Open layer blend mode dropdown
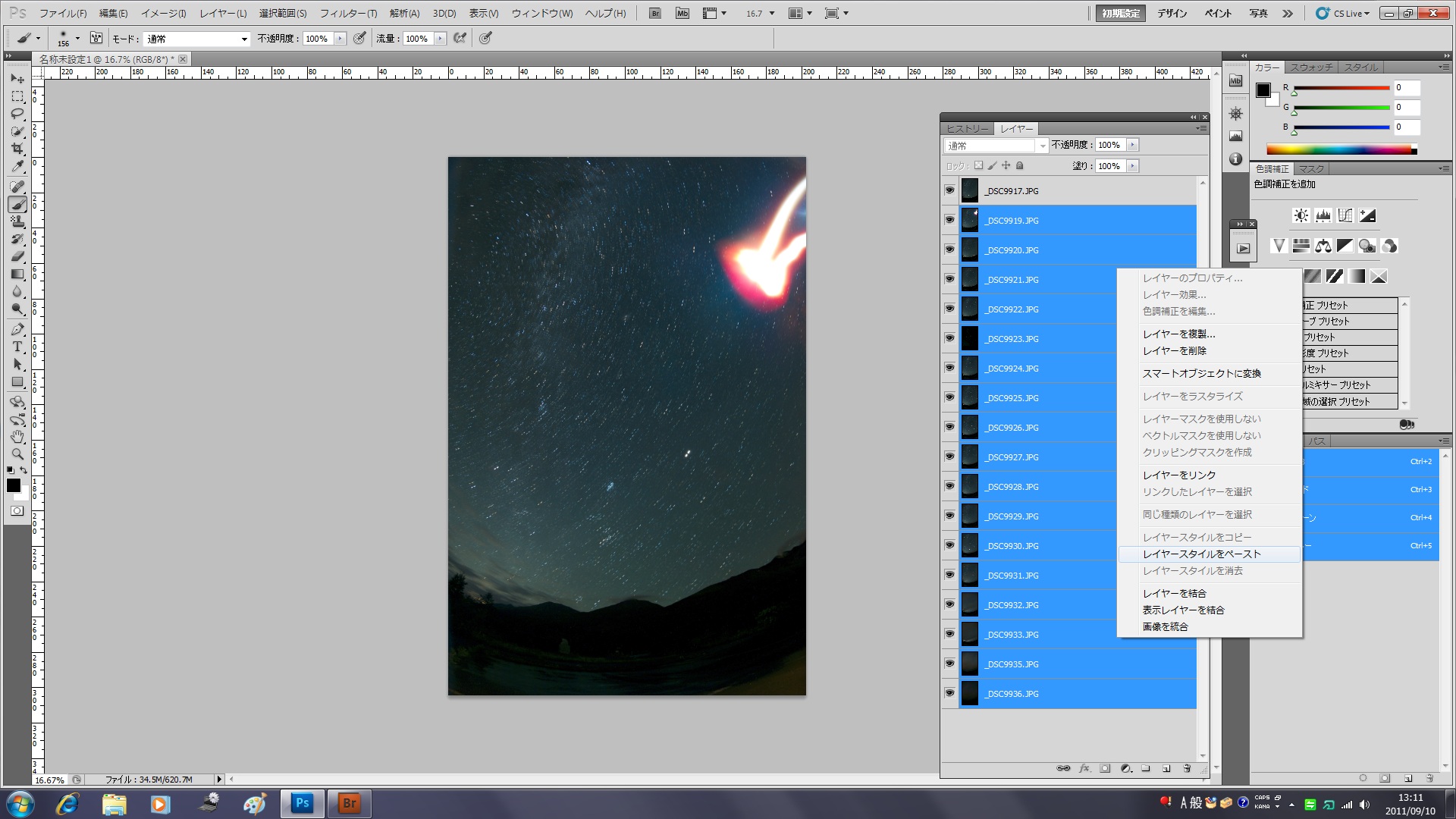 tap(996, 146)
